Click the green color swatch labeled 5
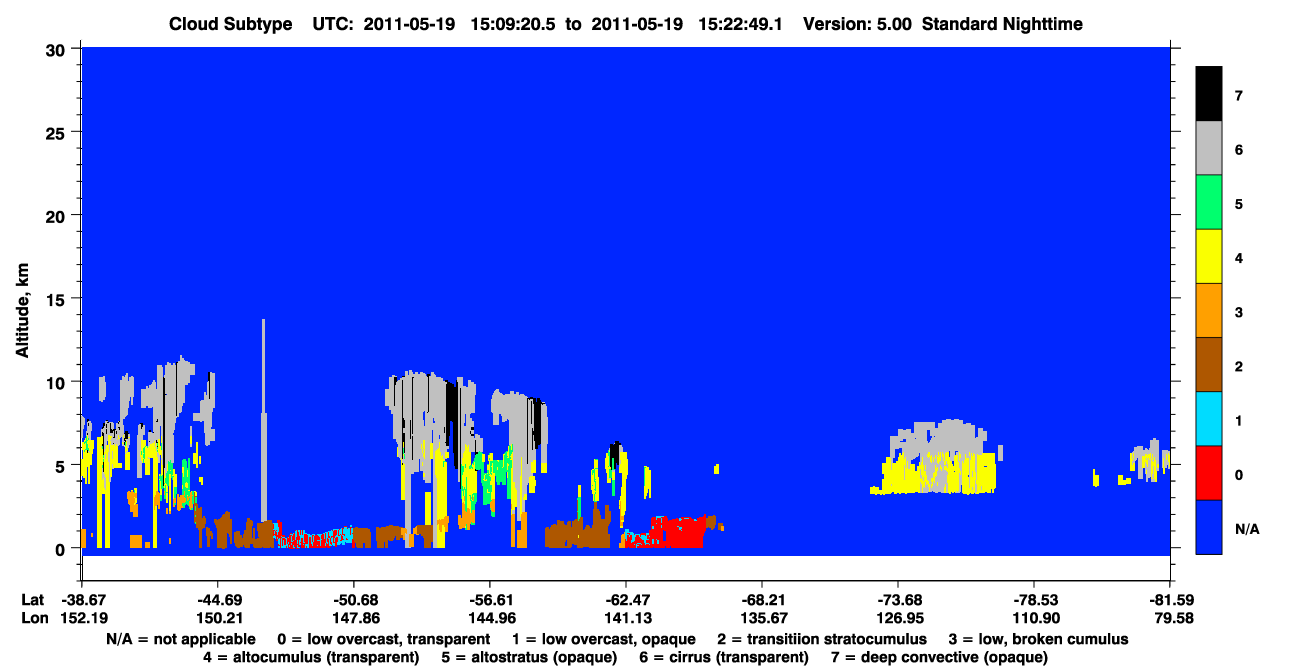This screenshot has width=1300, height=667. point(1209,203)
